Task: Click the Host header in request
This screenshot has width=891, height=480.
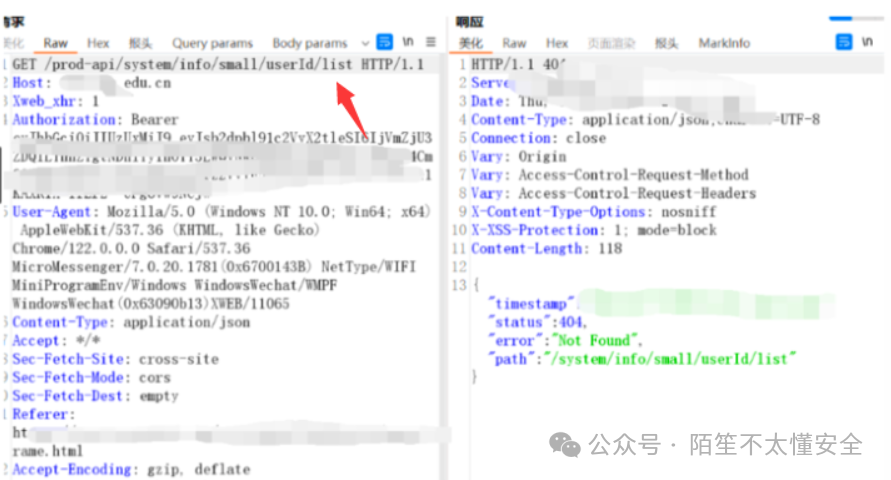Action: (x=91, y=83)
